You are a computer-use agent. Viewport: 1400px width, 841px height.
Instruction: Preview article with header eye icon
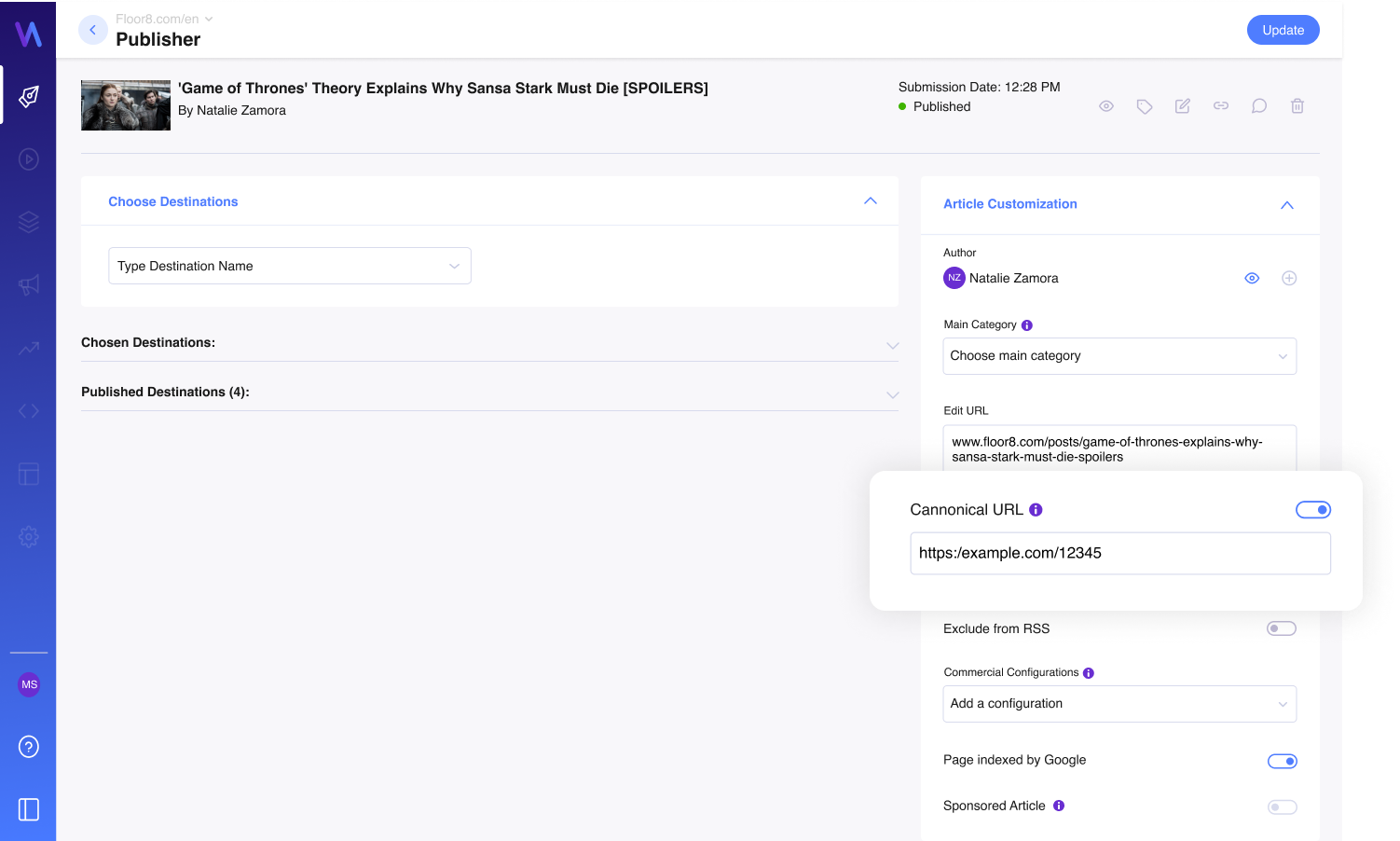pyautogui.click(x=1106, y=106)
